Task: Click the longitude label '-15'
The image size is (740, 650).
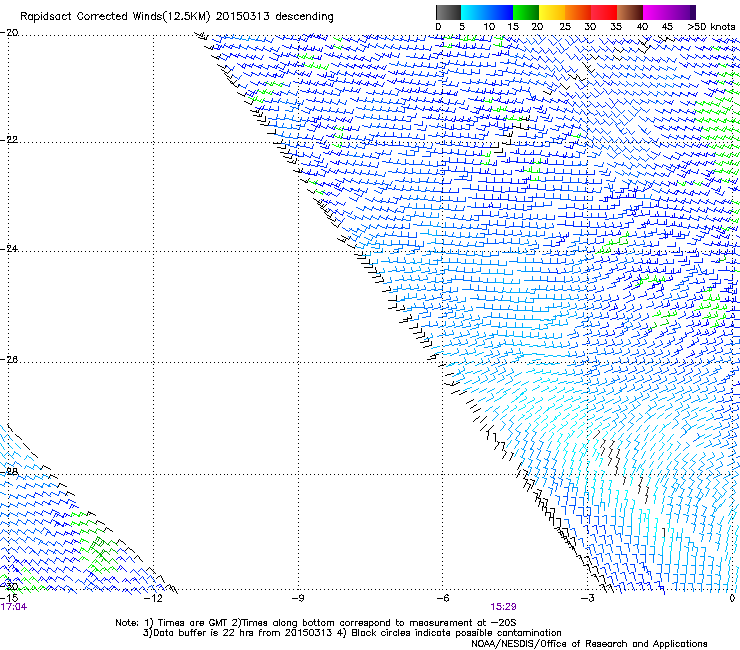Action: [9, 598]
